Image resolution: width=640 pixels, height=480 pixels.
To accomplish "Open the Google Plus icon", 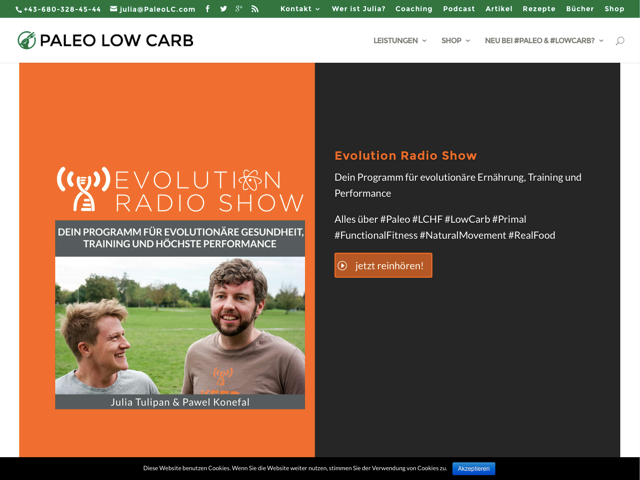I will pyautogui.click(x=239, y=9).
